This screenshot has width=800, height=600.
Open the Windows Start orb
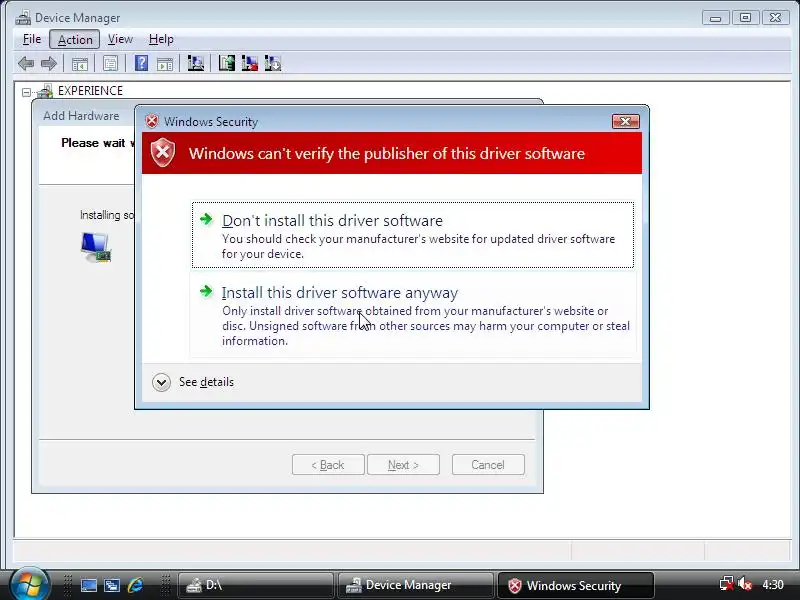pyautogui.click(x=29, y=584)
